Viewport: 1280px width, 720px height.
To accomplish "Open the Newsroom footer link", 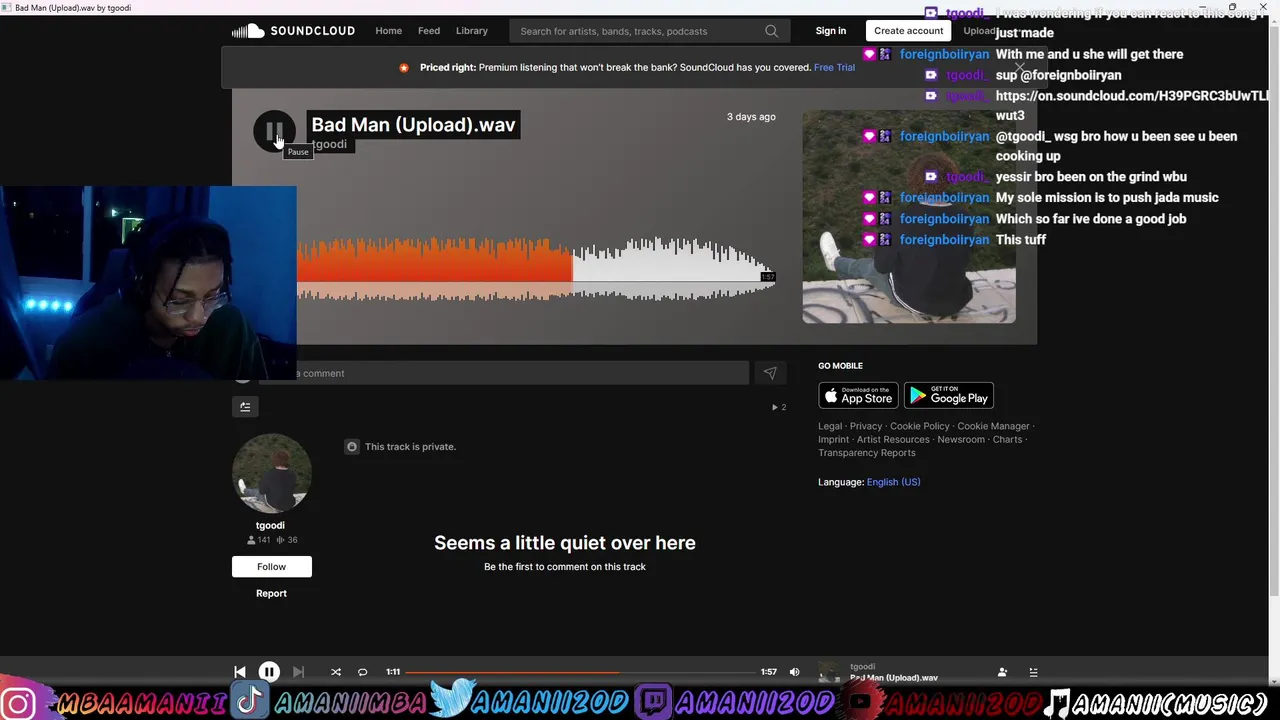I will click(961, 440).
